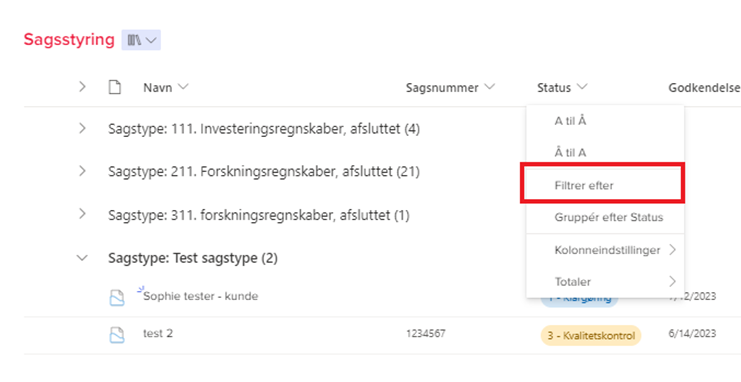This screenshot has width=741, height=382.
Task: Click the 3 - Kvalitetskontrol status badge
Action: click(591, 336)
